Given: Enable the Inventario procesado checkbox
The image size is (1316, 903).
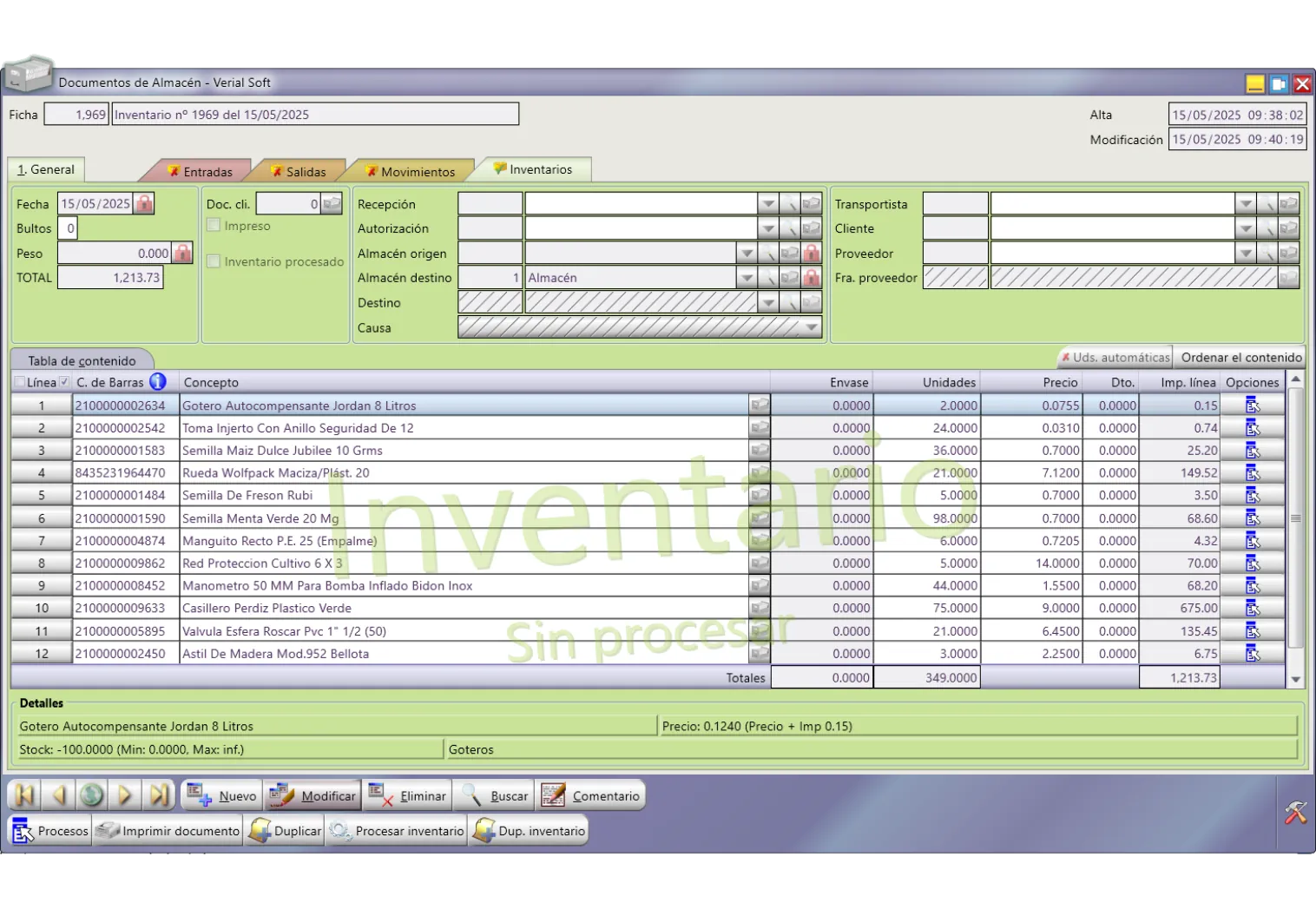Looking at the screenshot, I should (214, 261).
